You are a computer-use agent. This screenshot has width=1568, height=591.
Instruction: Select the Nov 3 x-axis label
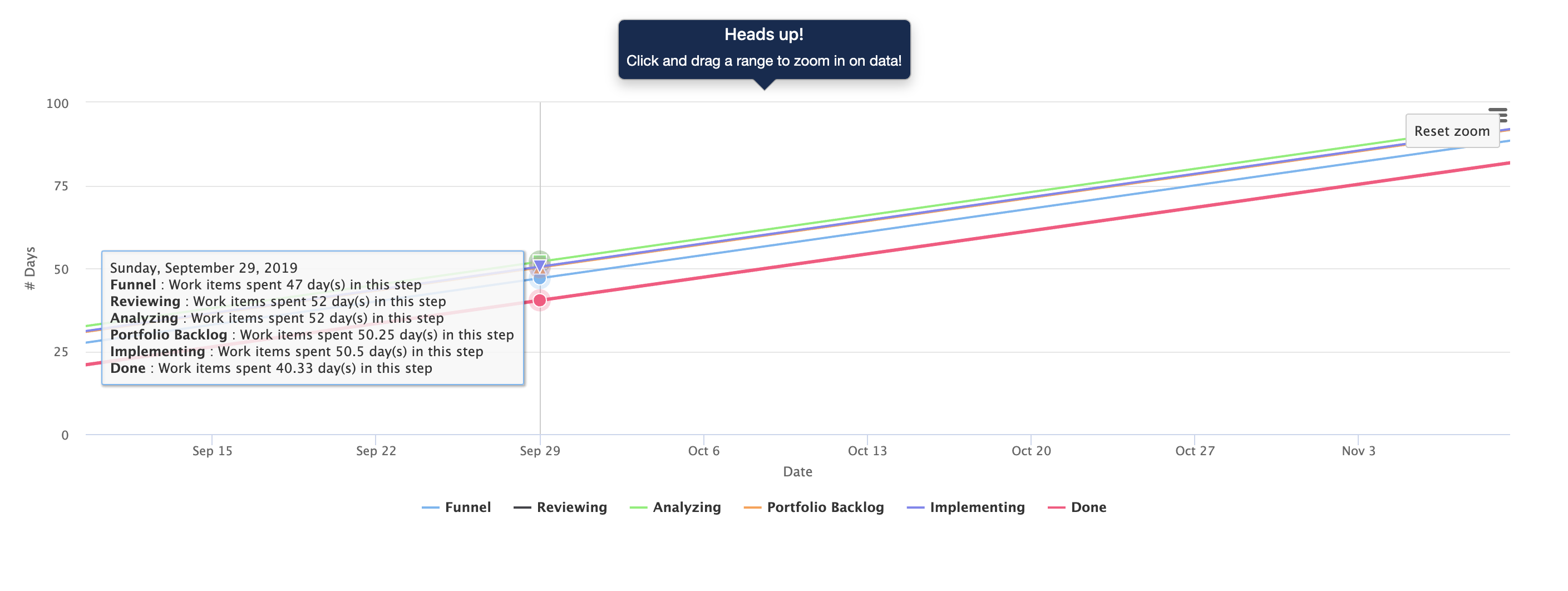pos(1358,451)
